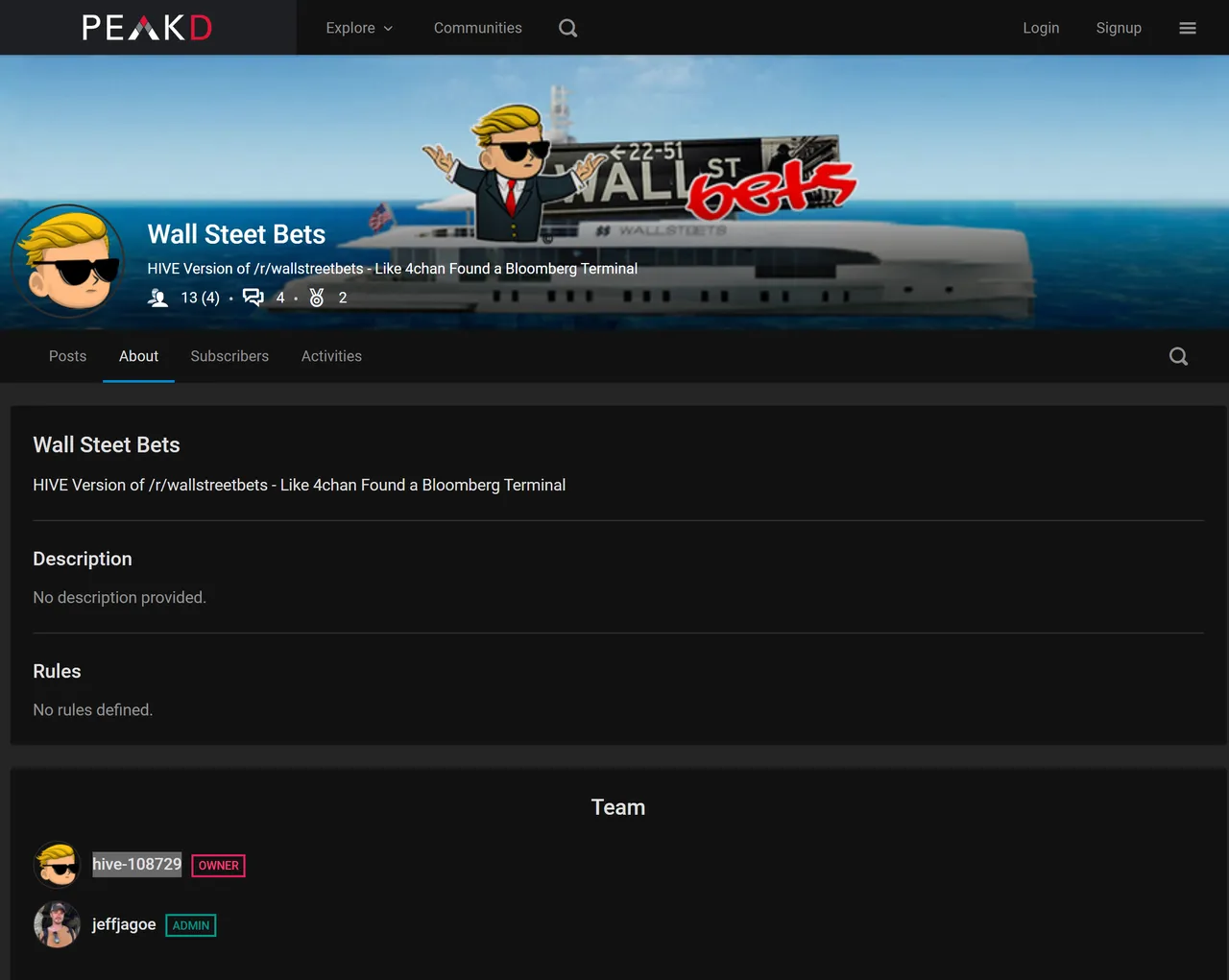Viewport: 1229px width, 980px height.
Task: Click 'No description provided.' text
Action: pos(119,597)
